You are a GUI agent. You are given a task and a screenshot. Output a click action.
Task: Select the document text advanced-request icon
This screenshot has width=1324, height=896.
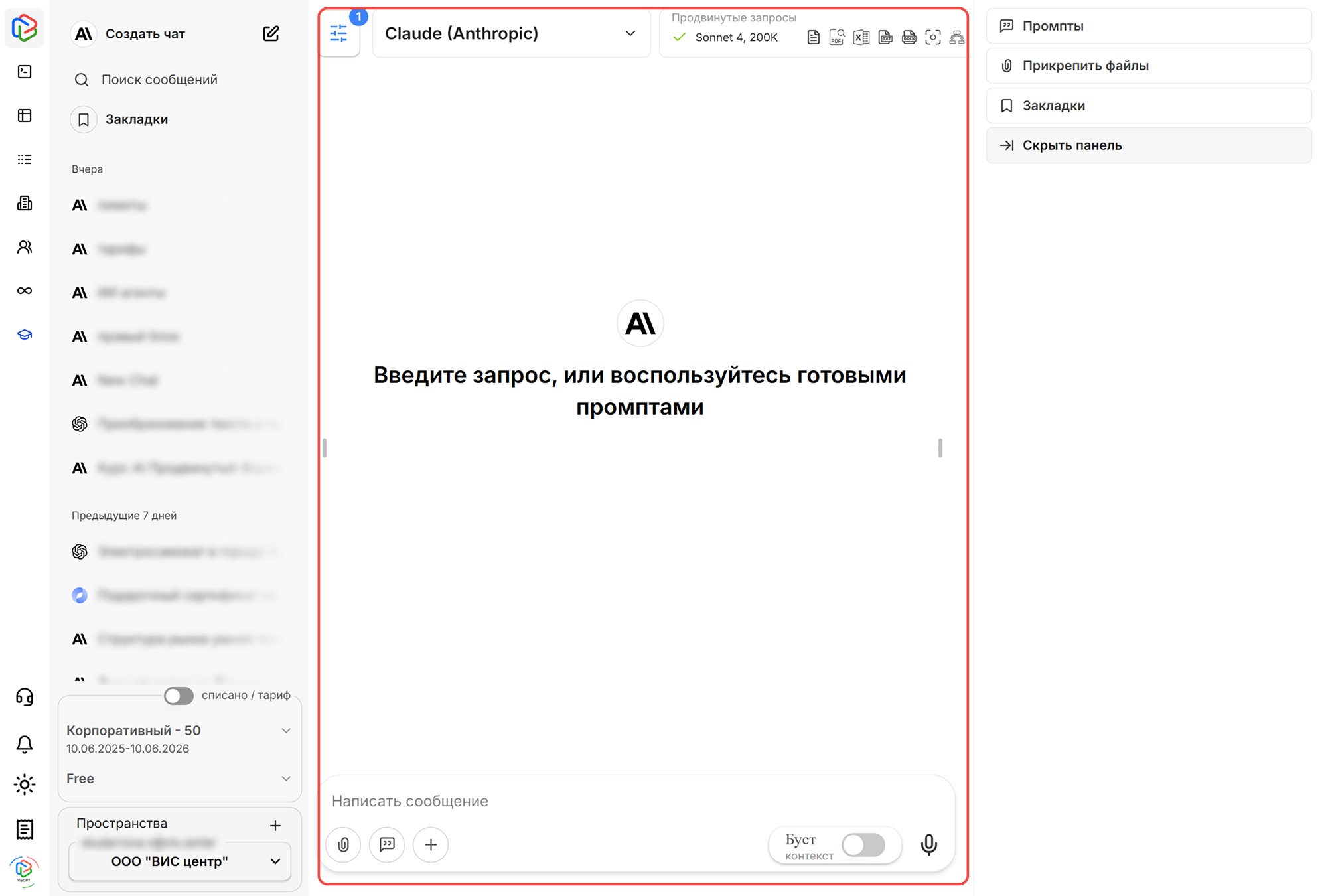click(x=813, y=37)
